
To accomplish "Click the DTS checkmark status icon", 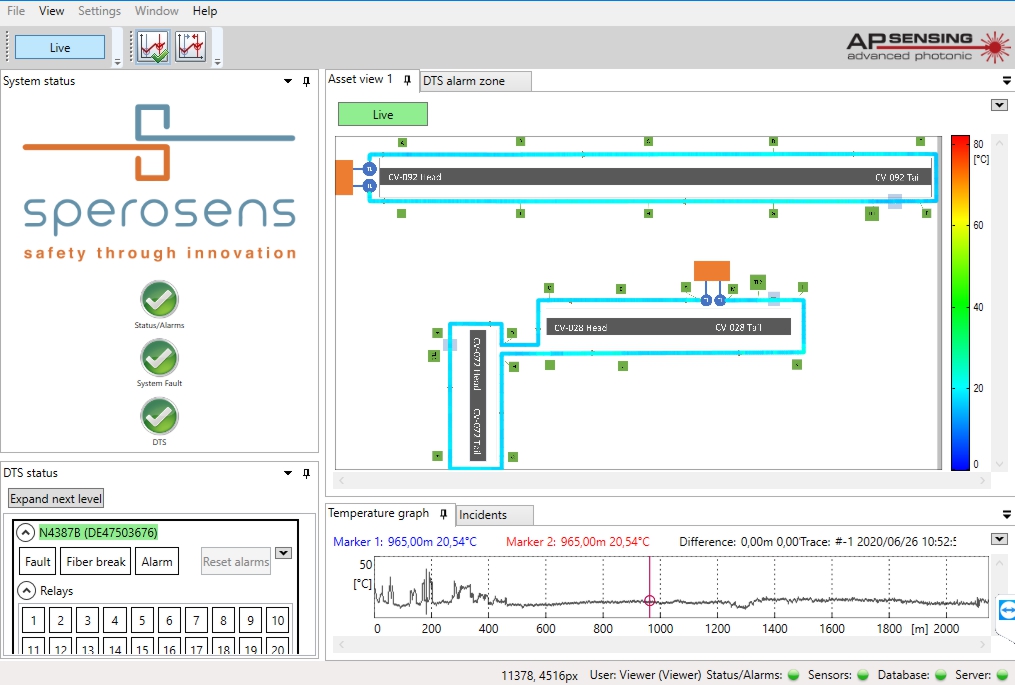I will 159,416.
